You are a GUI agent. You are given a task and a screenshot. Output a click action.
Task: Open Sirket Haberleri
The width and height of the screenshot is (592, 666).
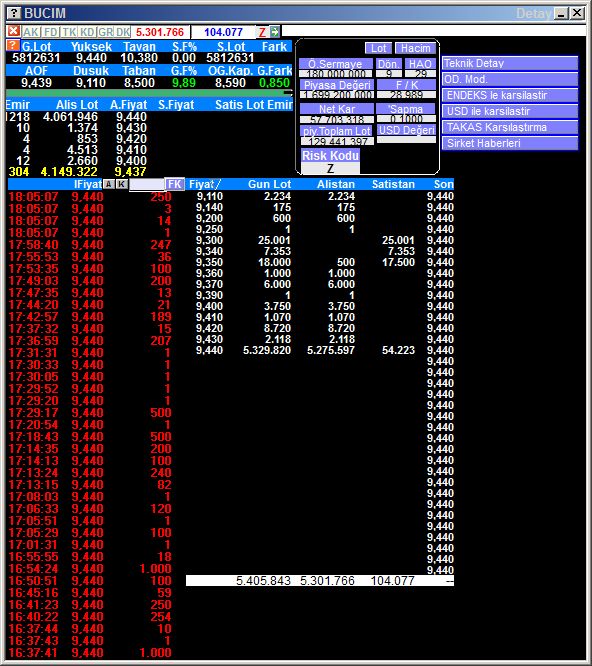pyautogui.click(x=510, y=143)
